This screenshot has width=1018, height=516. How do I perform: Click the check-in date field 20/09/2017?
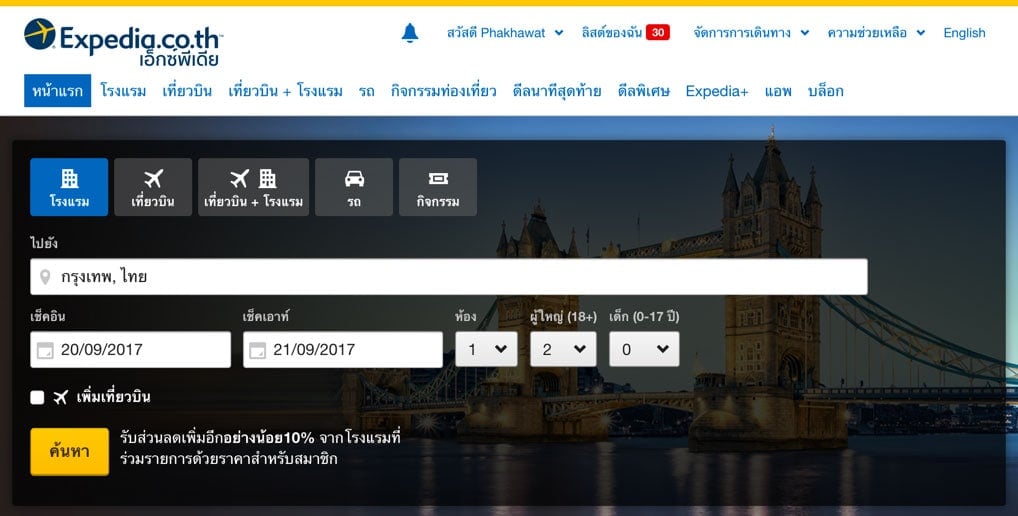tap(130, 350)
